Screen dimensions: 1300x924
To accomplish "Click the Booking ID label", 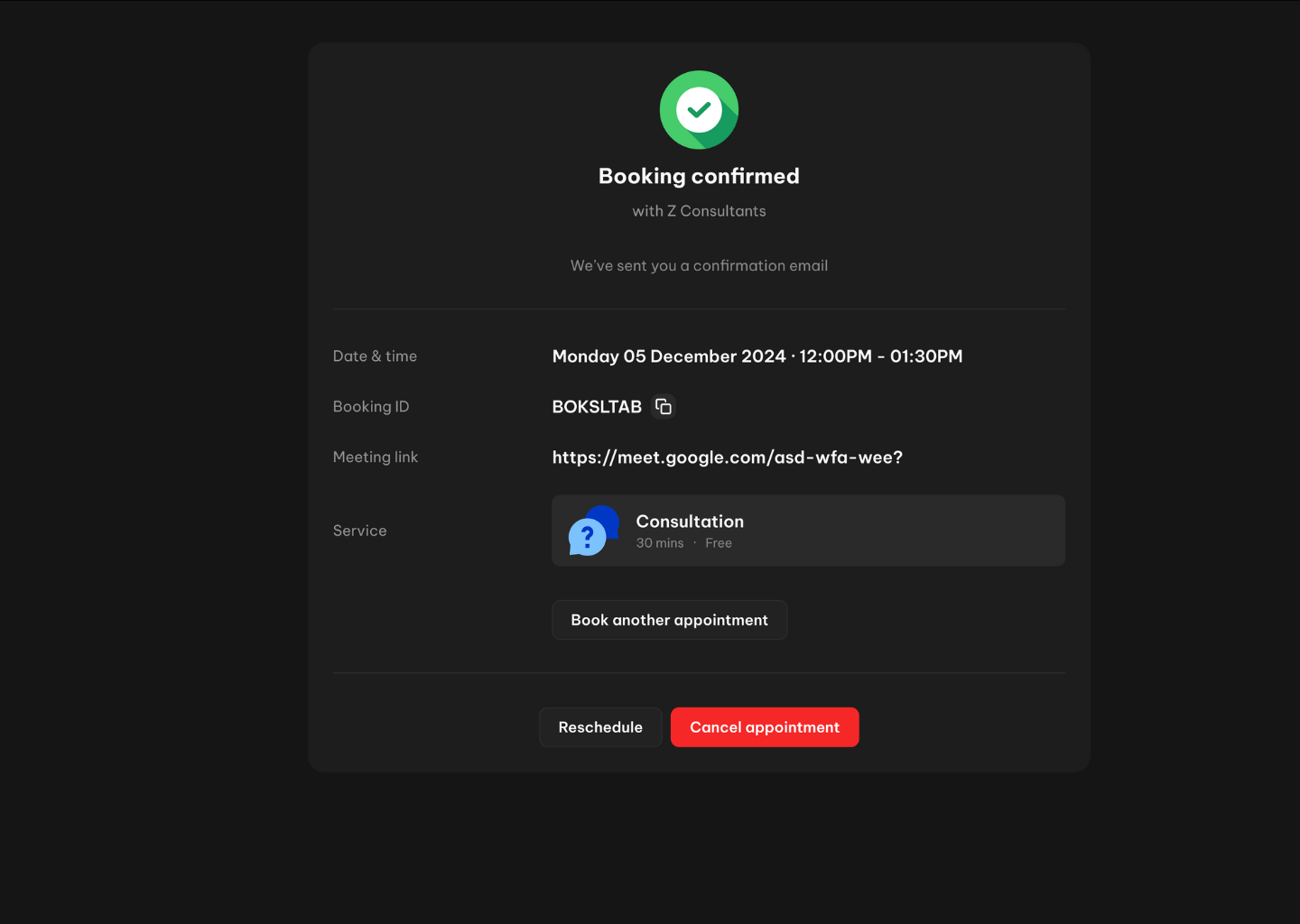I will 371,407.
